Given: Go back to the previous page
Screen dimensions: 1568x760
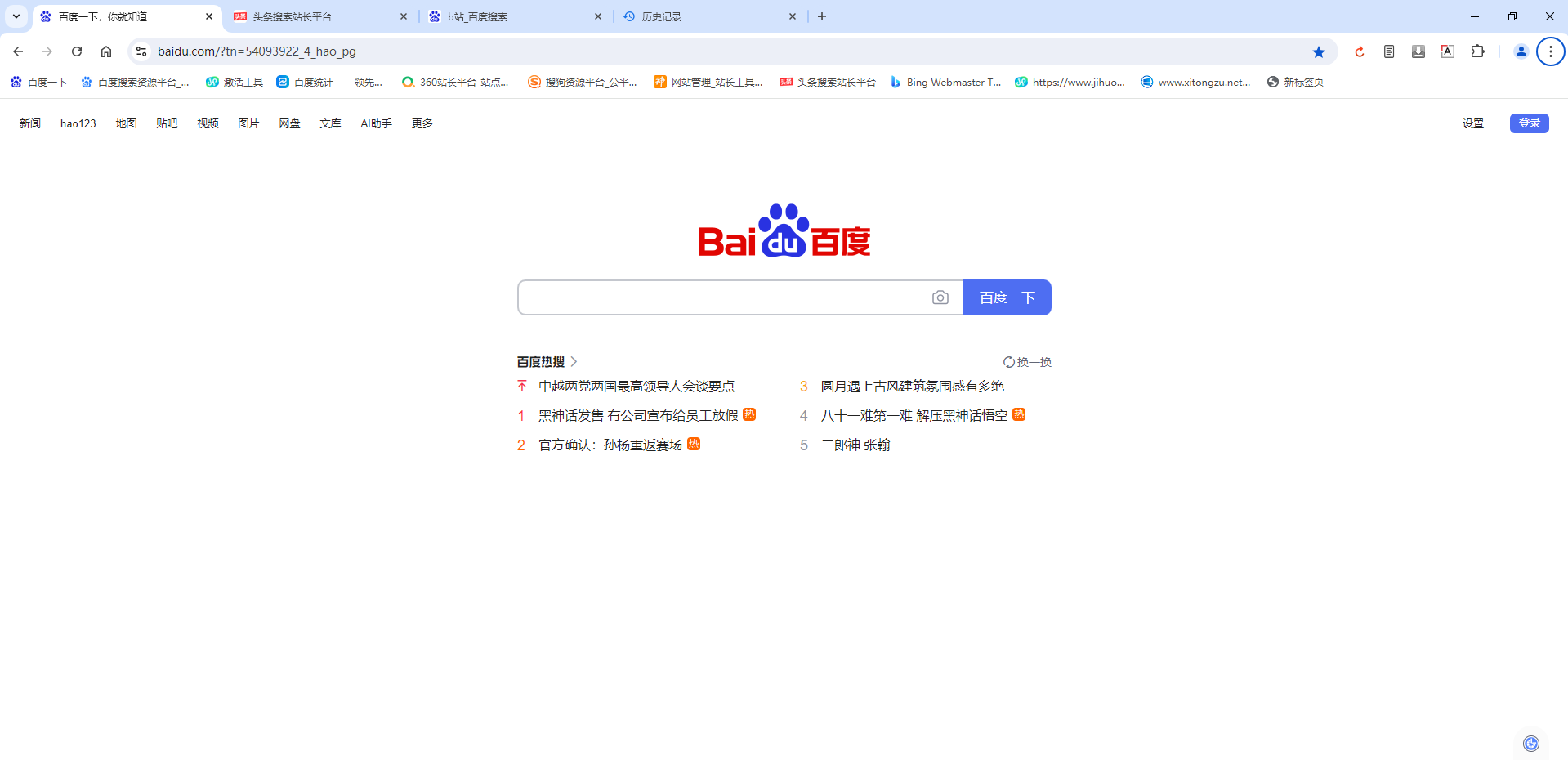Looking at the screenshot, I should tap(18, 51).
